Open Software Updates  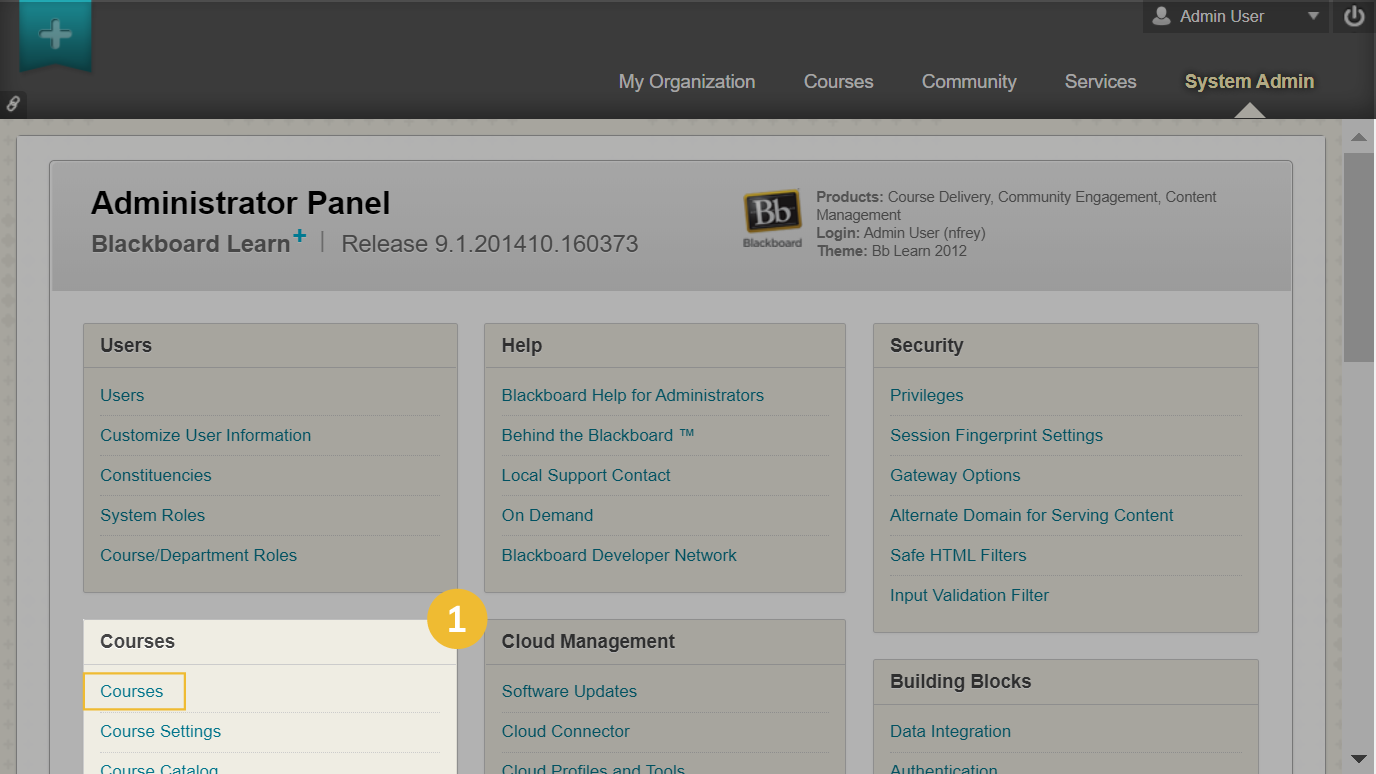[x=569, y=692]
